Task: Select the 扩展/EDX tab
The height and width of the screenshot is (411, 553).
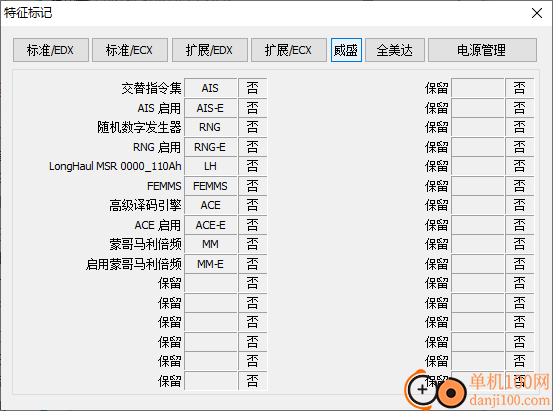Action: [210, 50]
